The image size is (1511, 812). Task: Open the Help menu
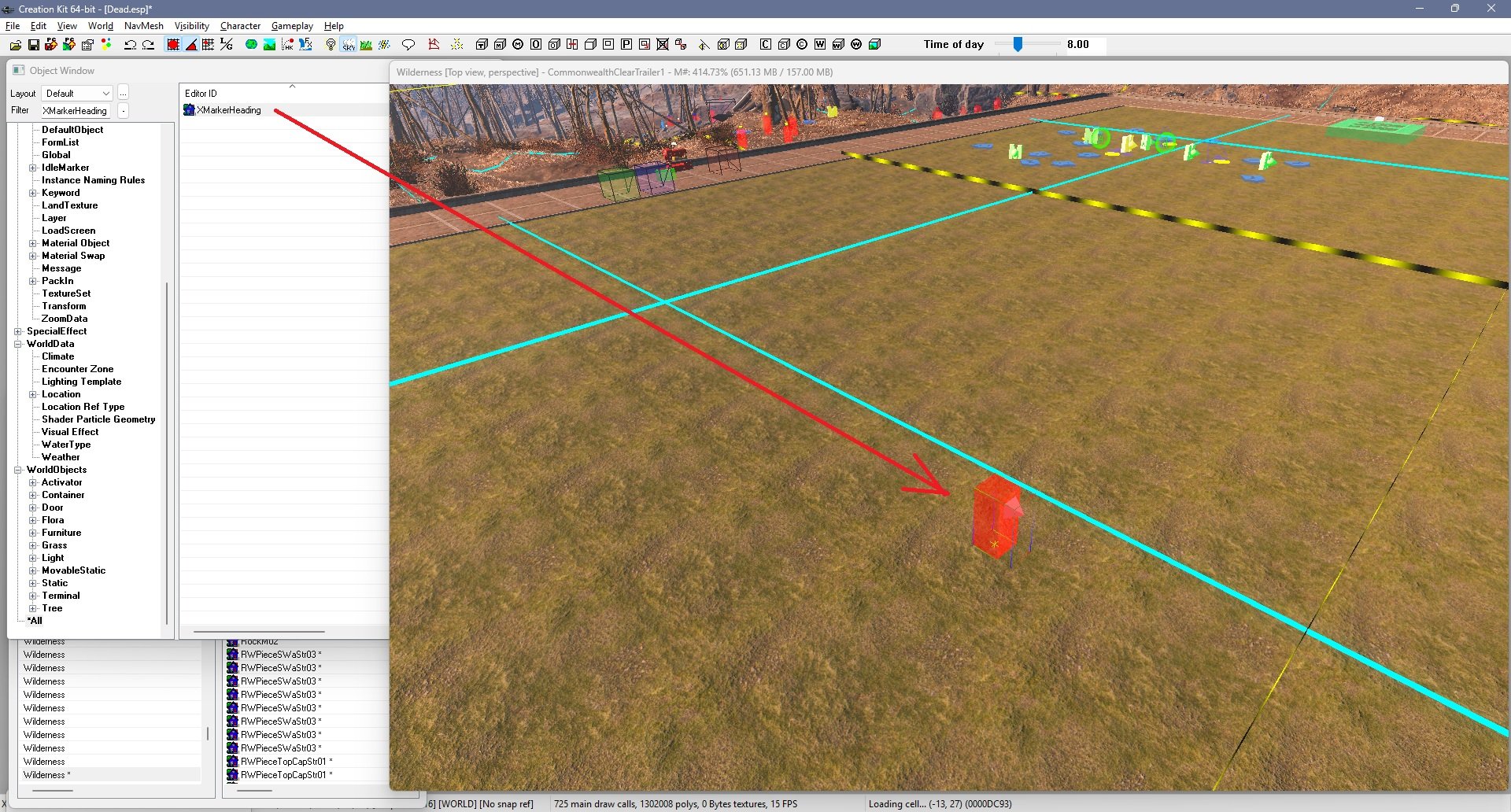pyautogui.click(x=334, y=26)
